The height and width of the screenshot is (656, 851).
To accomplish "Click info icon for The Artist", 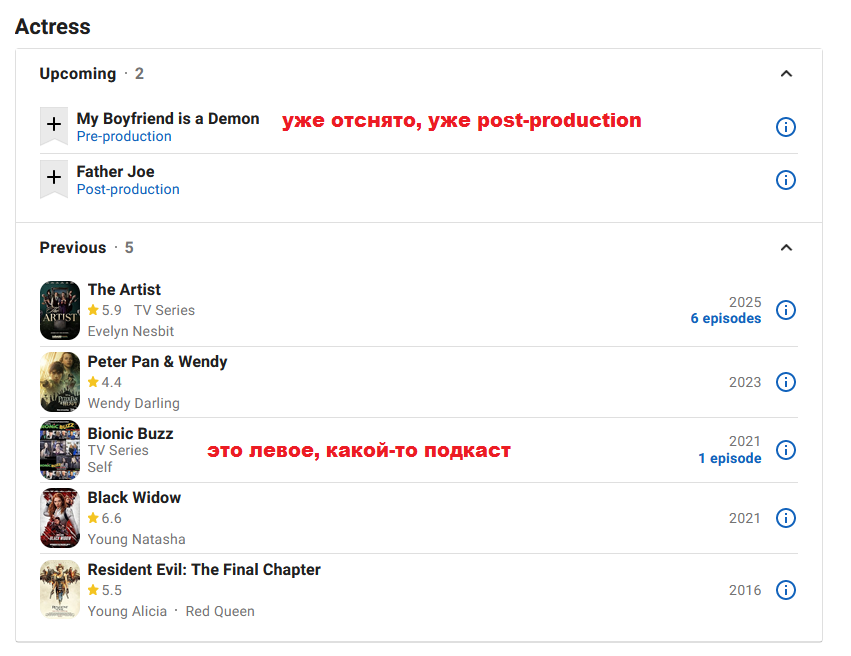I will click(x=785, y=310).
